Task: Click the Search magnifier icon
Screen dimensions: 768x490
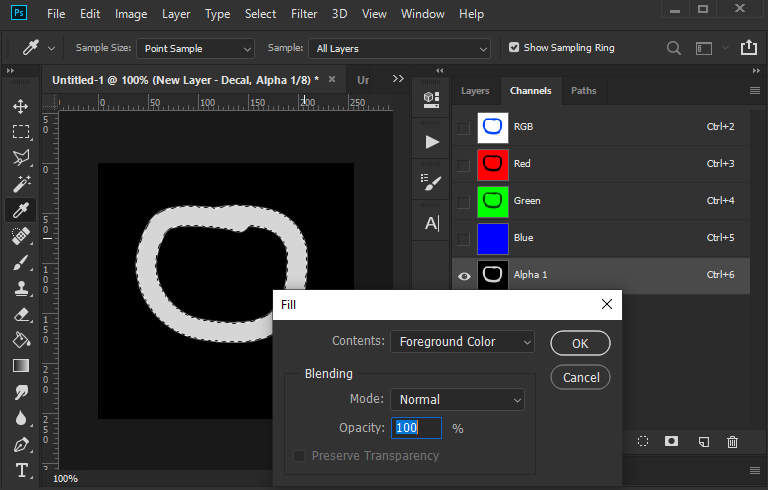Action: (674, 48)
